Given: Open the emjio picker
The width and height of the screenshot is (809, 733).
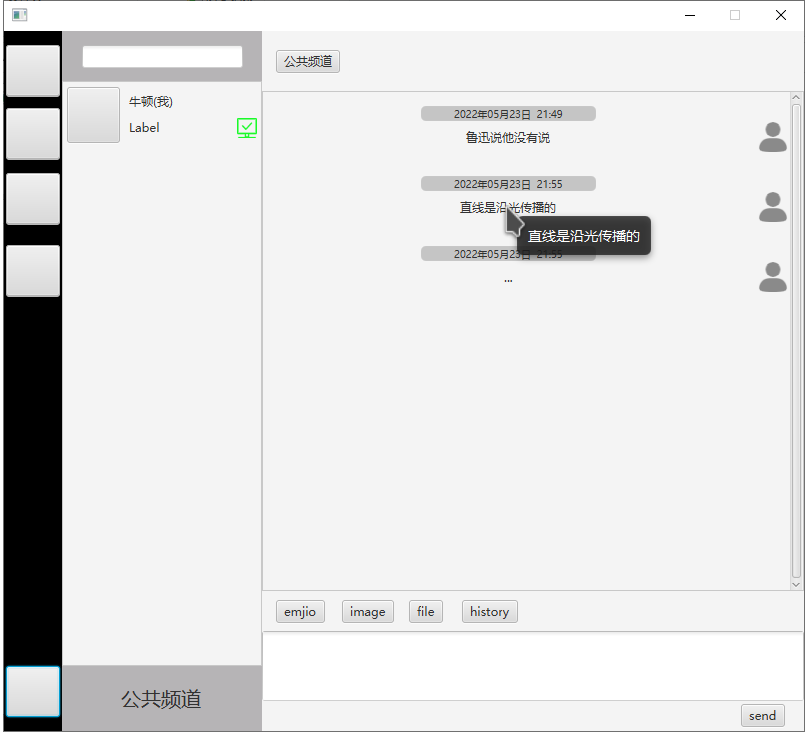Looking at the screenshot, I should 300,611.
